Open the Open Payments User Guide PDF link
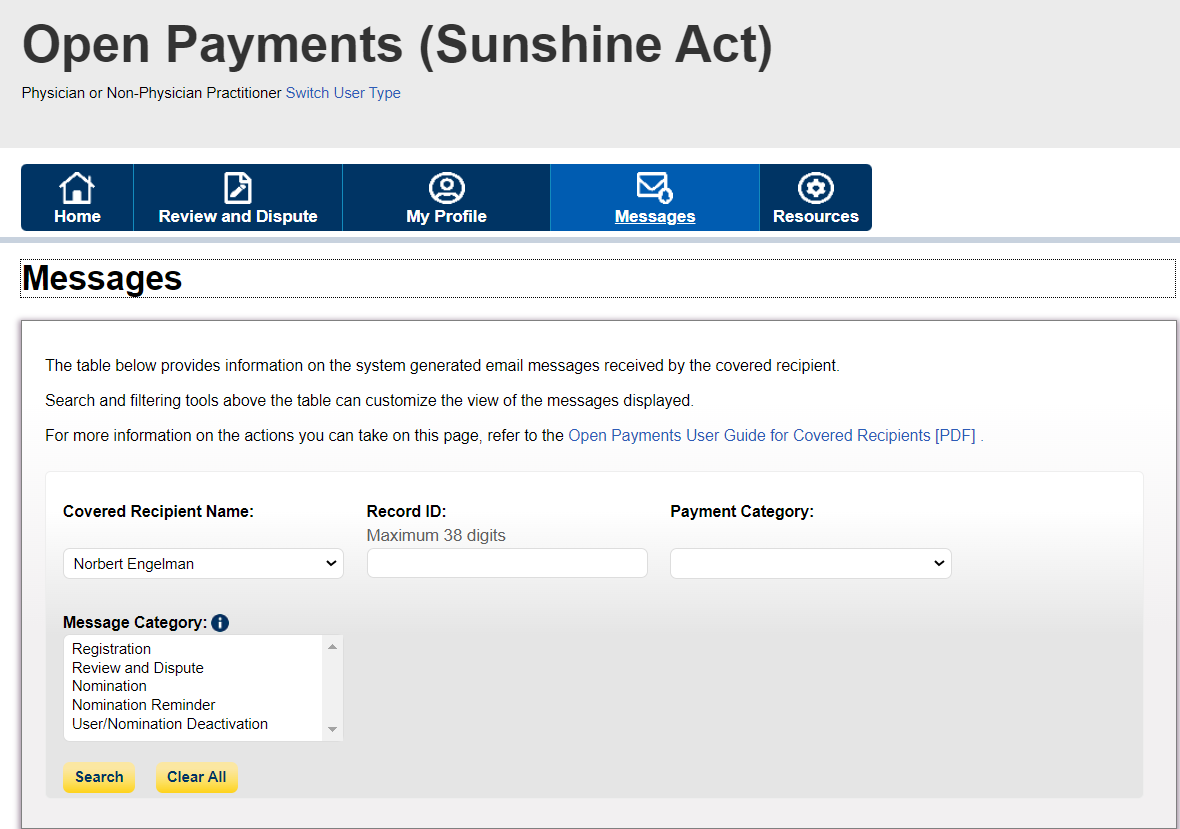 click(771, 436)
